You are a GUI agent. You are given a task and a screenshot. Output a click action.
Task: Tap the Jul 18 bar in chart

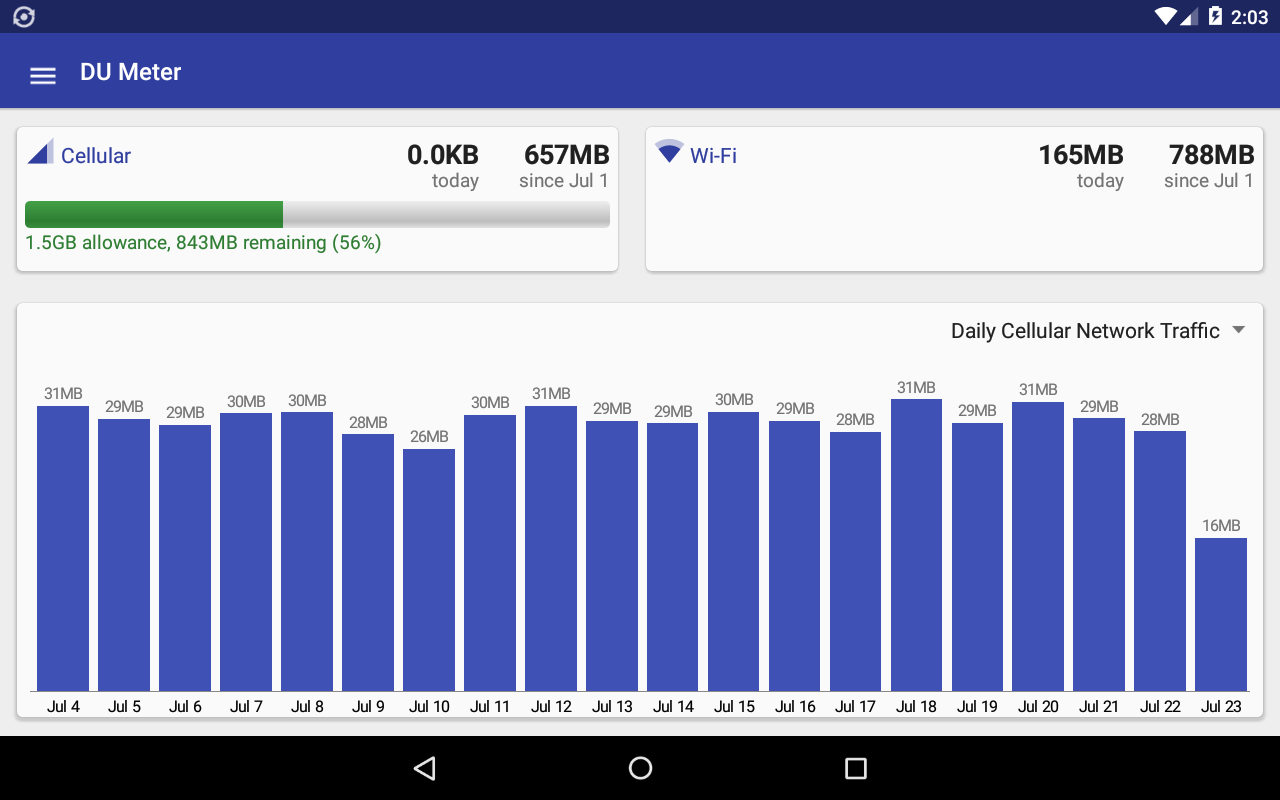pyautogui.click(x=916, y=545)
